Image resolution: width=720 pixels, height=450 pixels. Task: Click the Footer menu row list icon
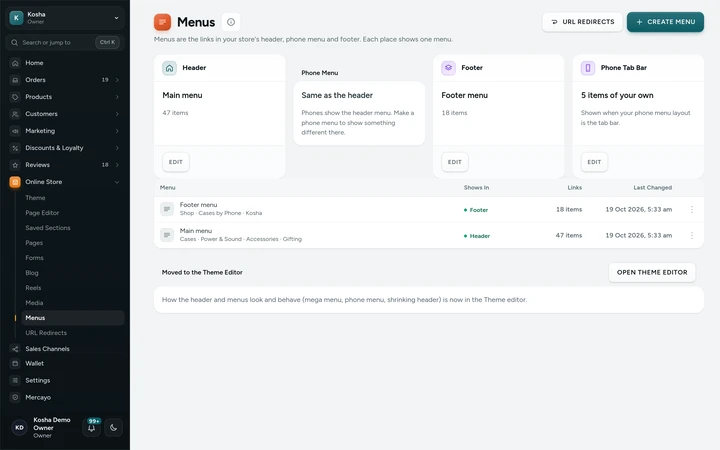coord(167,209)
